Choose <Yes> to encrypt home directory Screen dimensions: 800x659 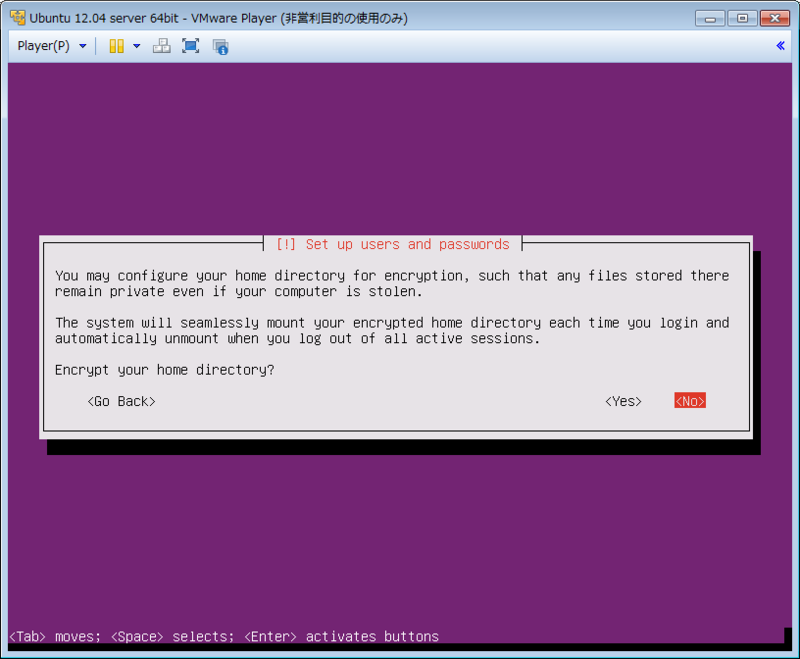[623, 401]
